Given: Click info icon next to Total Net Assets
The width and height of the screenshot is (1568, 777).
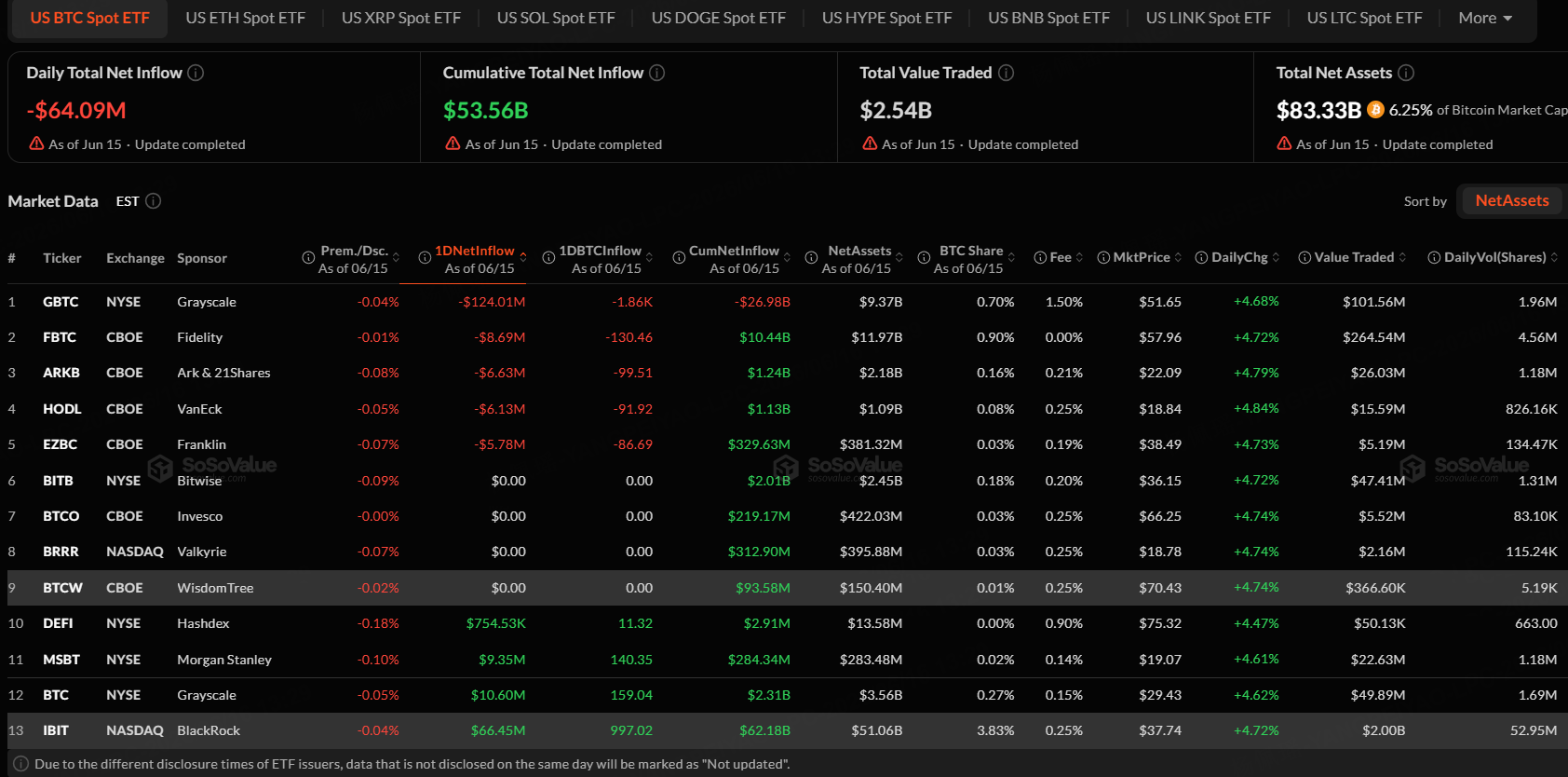Looking at the screenshot, I should 1406,73.
